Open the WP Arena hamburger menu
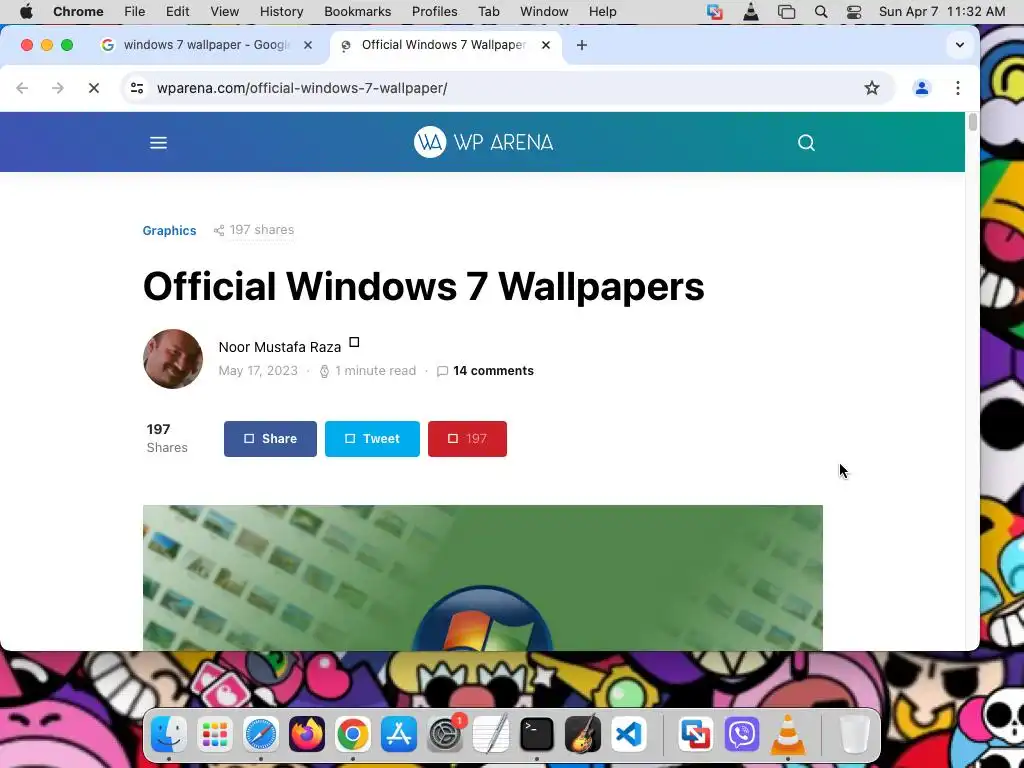Image resolution: width=1024 pixels, height=768 pixels. 158,142
